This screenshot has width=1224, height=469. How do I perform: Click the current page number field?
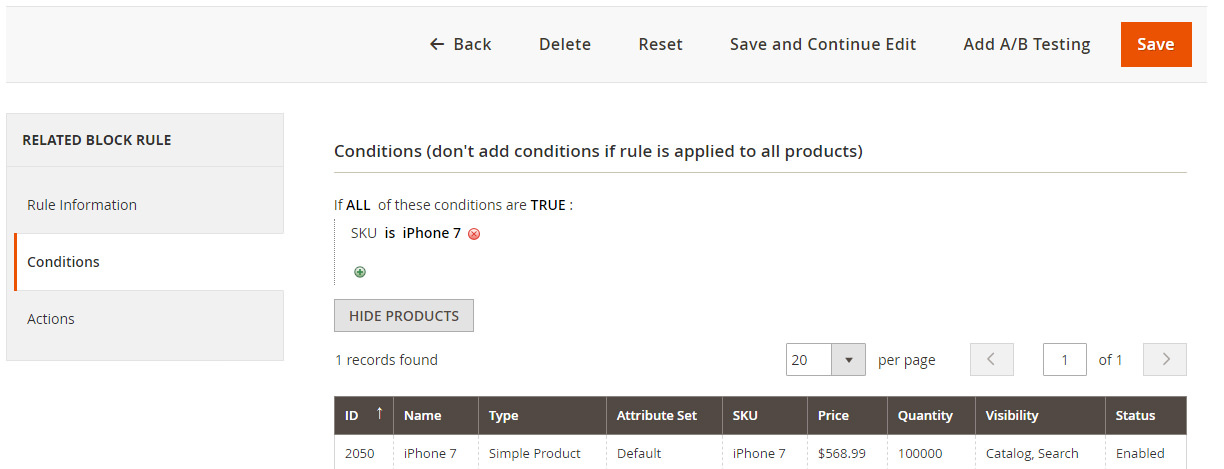(x=1065, y=360)
